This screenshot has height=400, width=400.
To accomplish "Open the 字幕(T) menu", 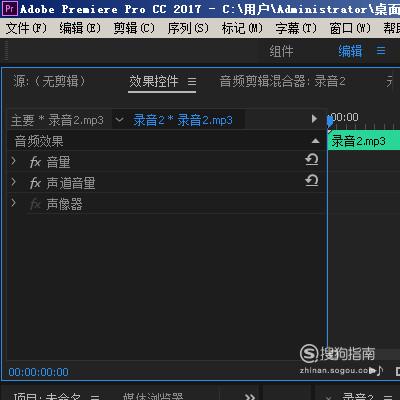I will (x=296, y=29).
